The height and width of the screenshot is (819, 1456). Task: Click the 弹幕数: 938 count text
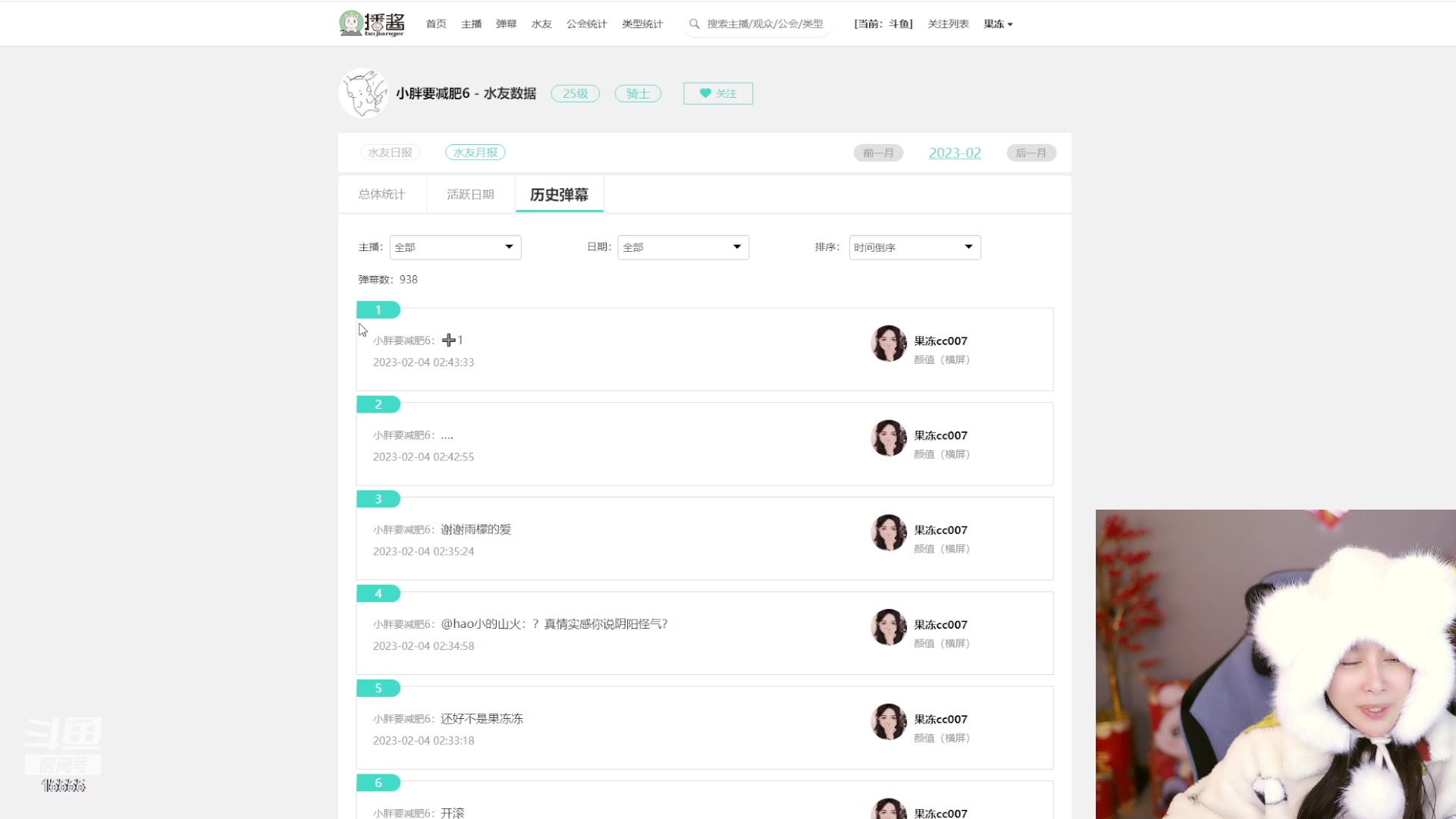pos(388,279)
